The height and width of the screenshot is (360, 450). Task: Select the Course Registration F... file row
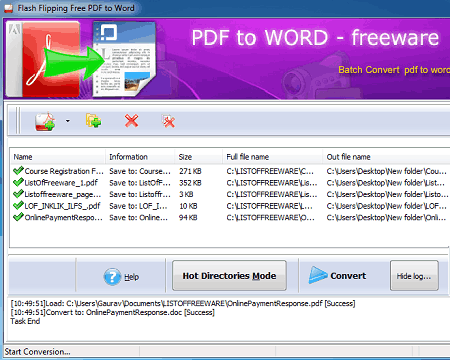point(230,171)
